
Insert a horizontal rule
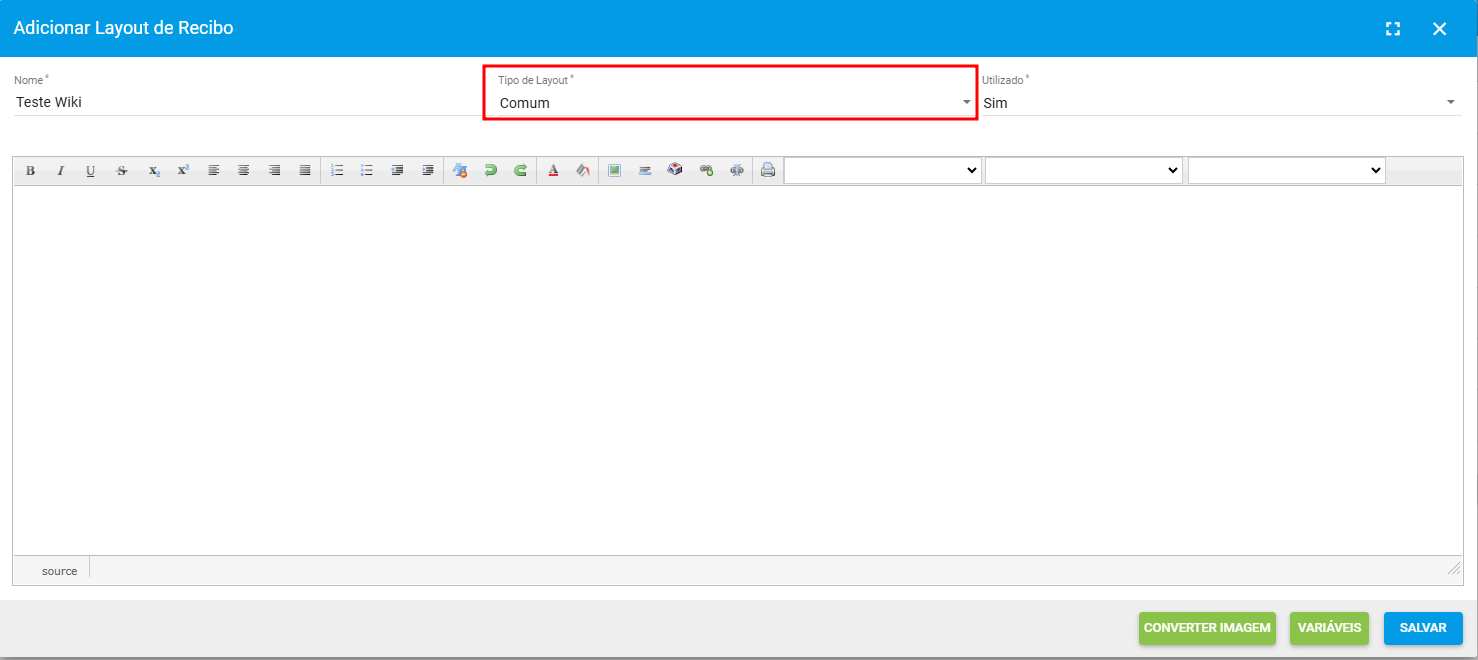tap(645, 171)
